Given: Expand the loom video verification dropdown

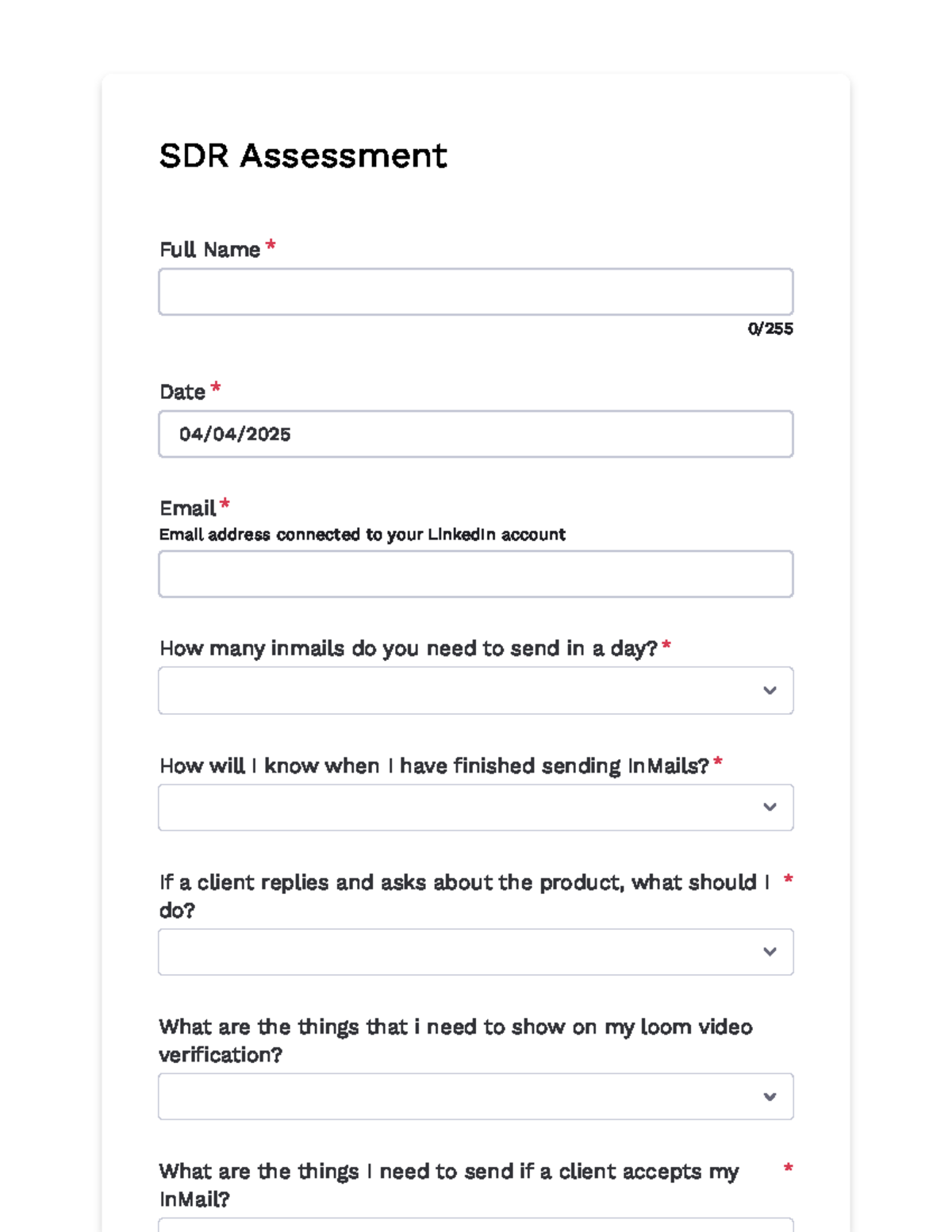Looking at the screenshot, I should coord(476,1096).
